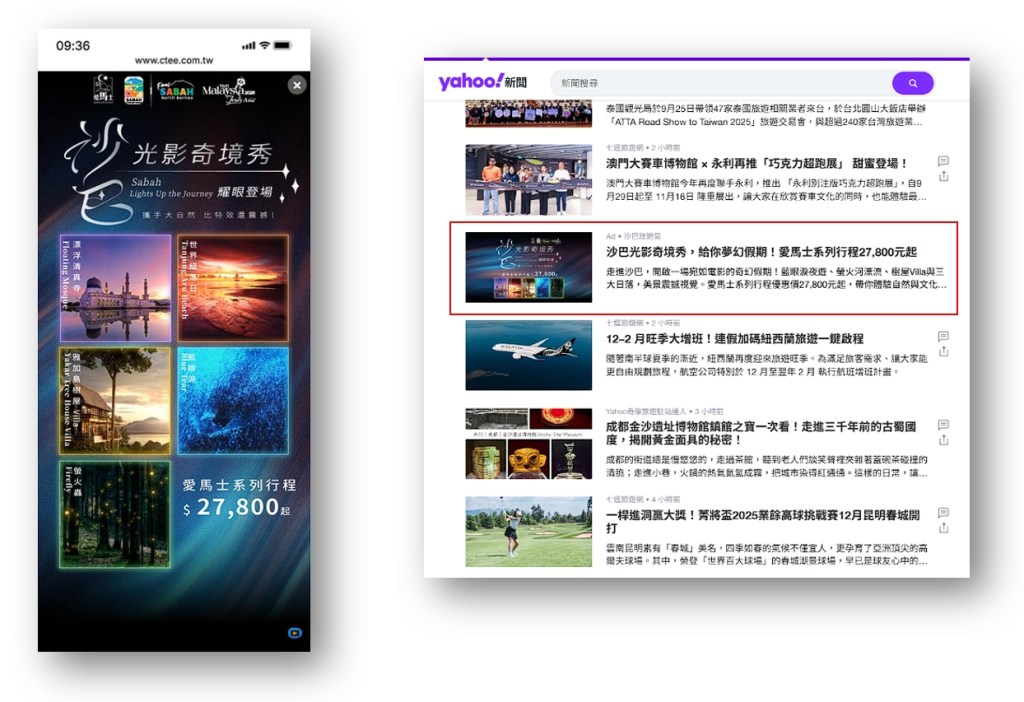Share the Chengdu Jinsha museum article

(943, 440)
